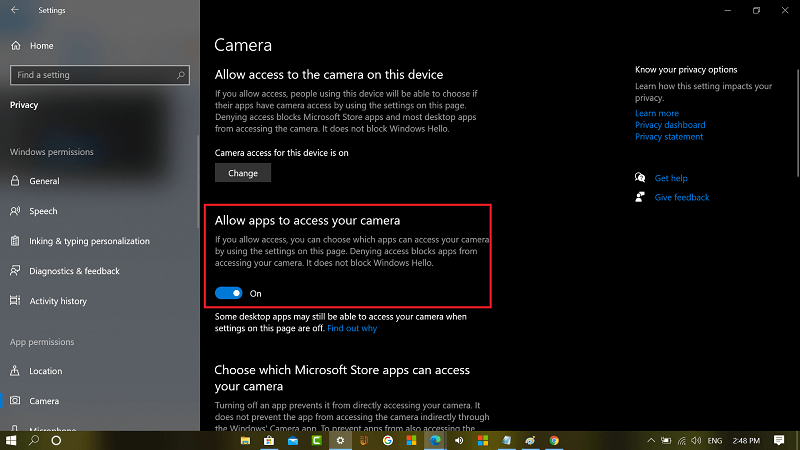Click the Camera icon in sidebar

tap(15, 401)
